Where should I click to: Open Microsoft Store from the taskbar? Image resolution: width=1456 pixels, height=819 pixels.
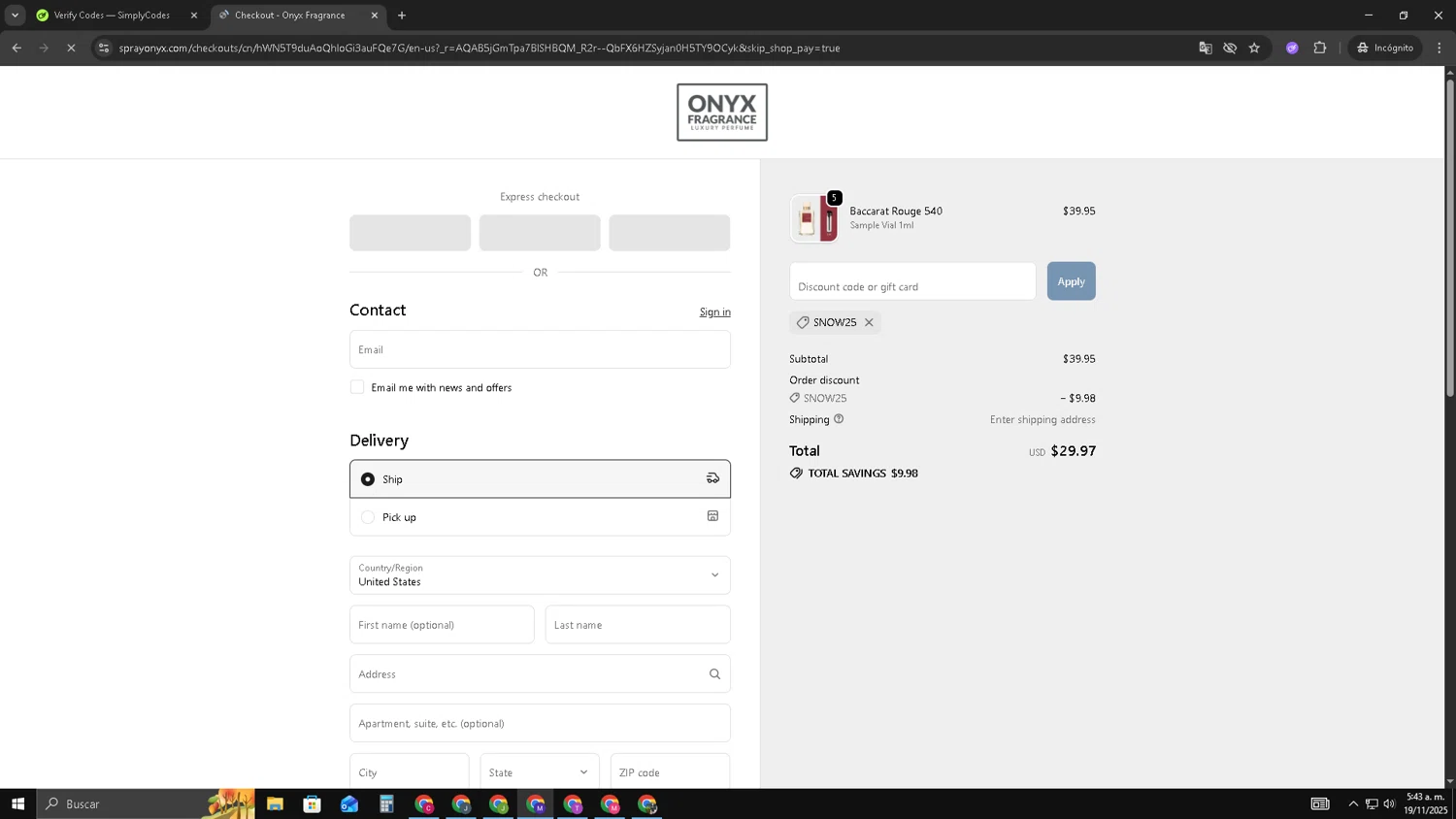(312, 803)
